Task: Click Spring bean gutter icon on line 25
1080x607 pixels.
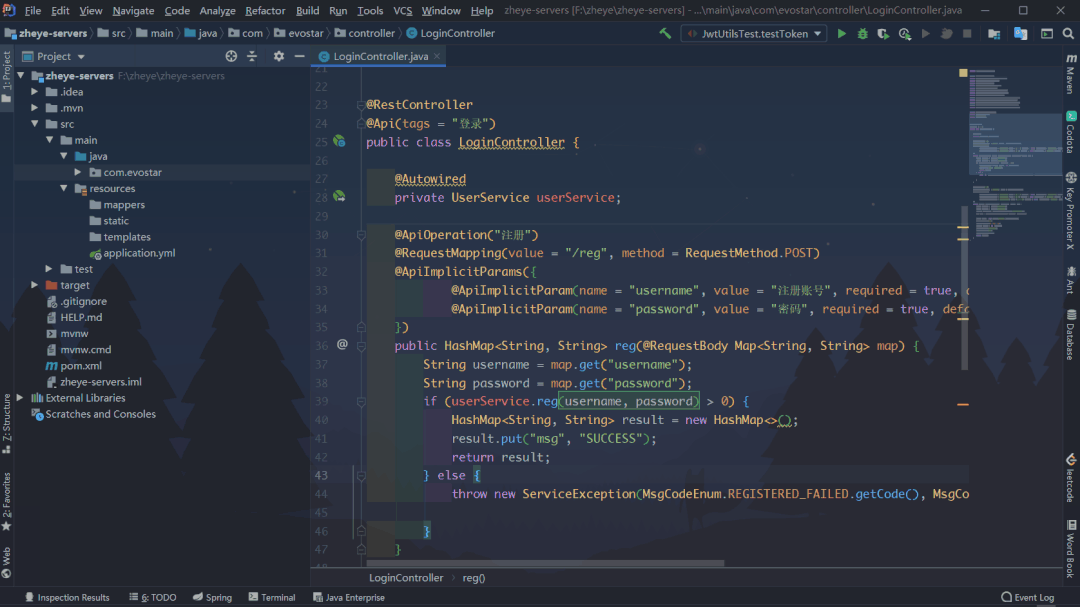Action: 339,141
